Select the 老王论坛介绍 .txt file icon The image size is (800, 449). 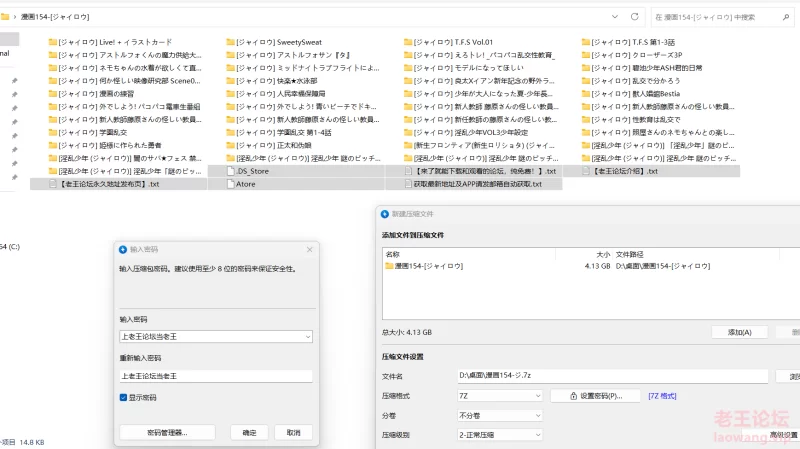coord(586,171)
